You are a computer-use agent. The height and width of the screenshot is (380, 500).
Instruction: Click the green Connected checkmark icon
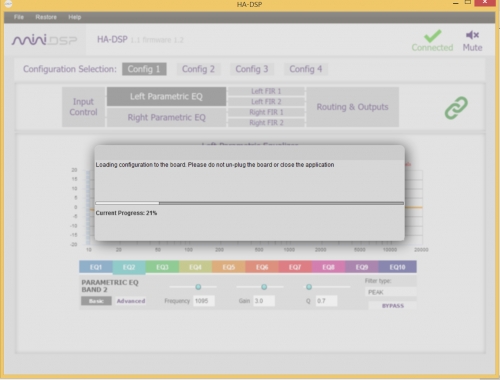[433, 36]
